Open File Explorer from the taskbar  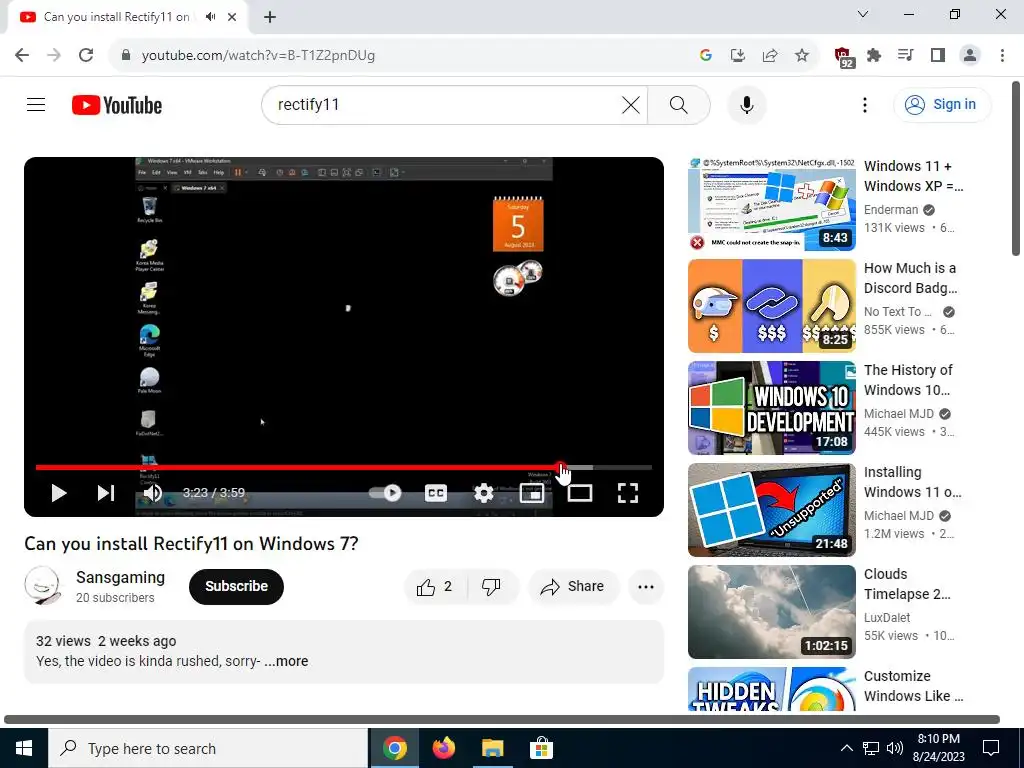(492, 748)
